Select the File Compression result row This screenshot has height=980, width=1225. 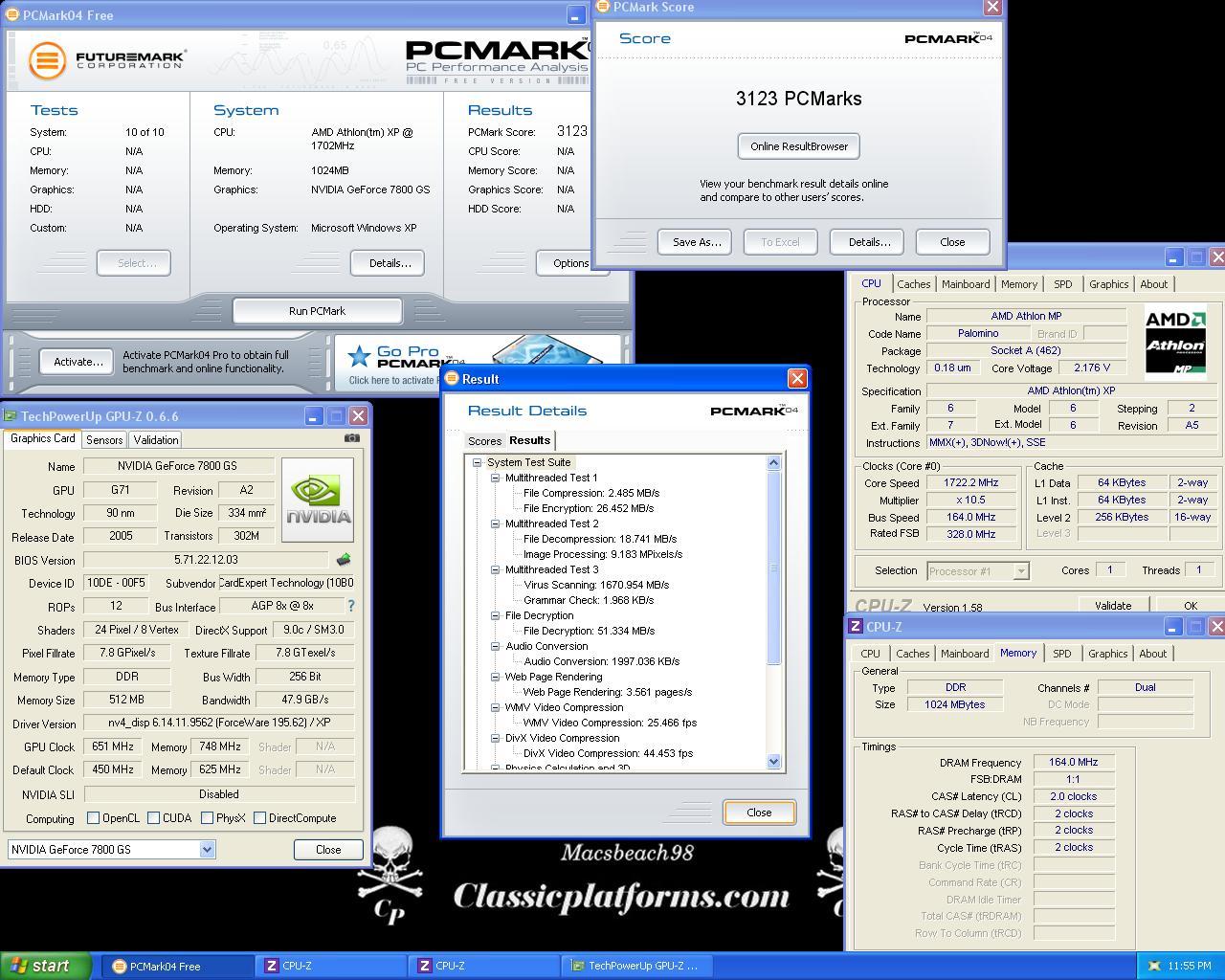click(590, 493)
